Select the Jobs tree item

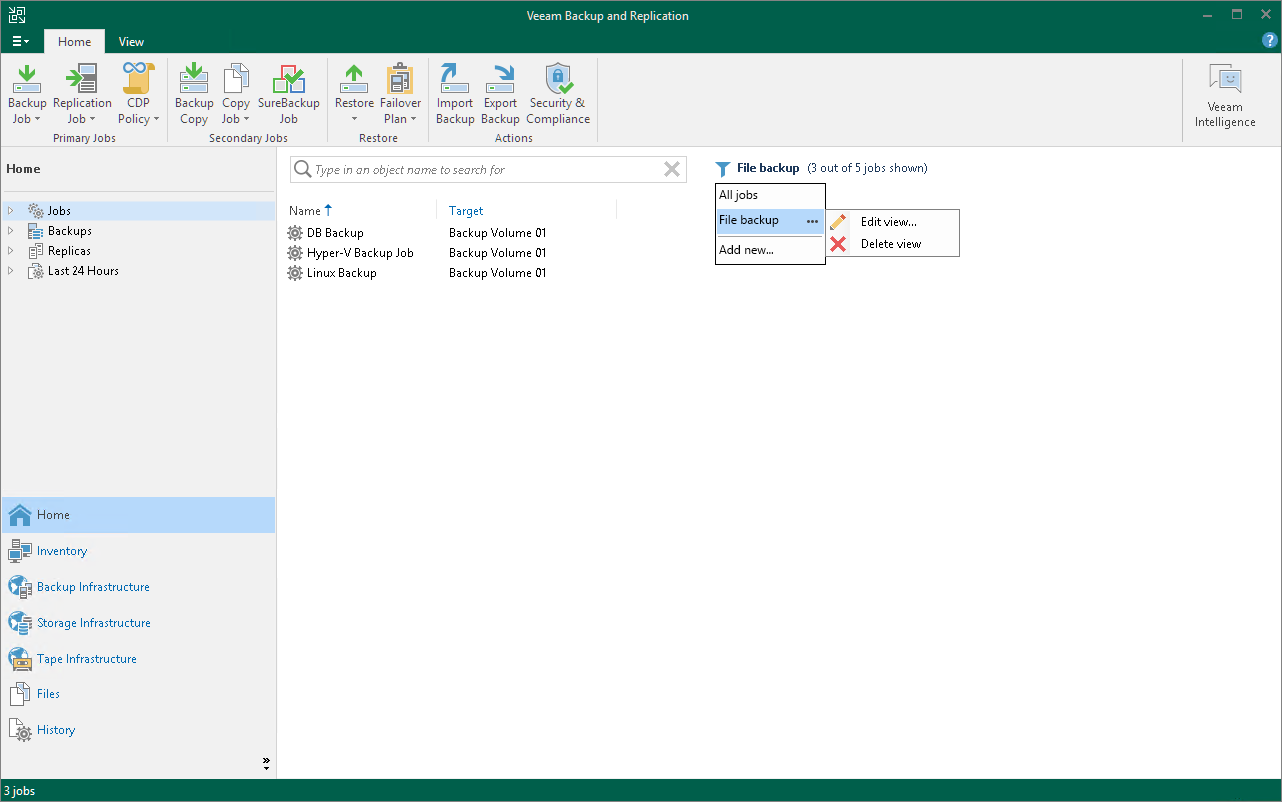[138, 211]
